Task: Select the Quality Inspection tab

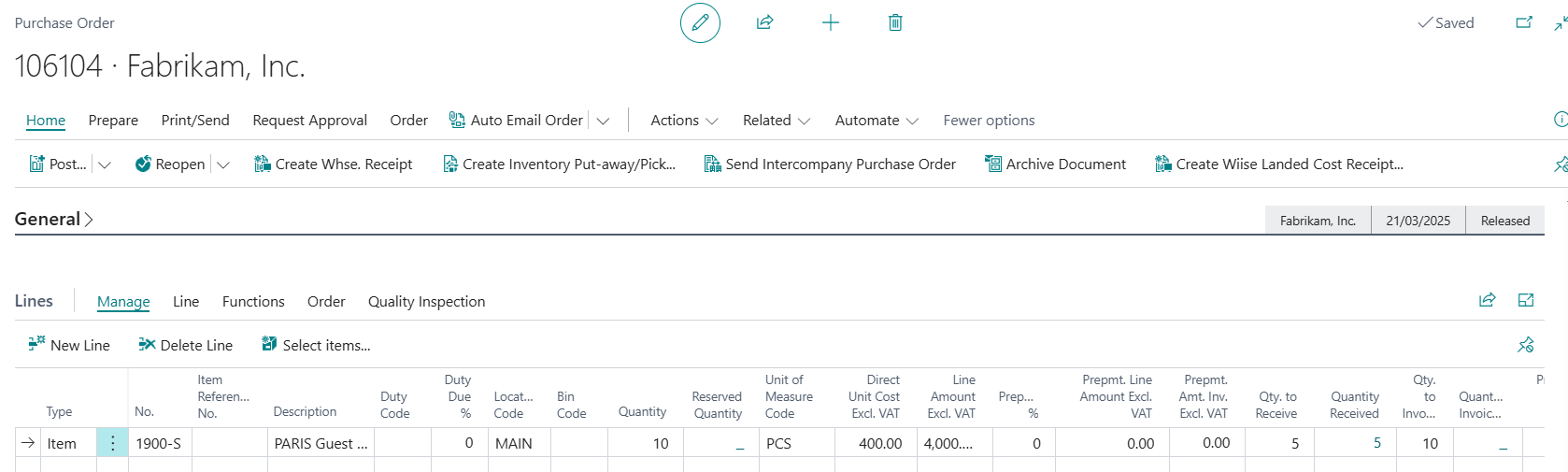Action: 426,301
